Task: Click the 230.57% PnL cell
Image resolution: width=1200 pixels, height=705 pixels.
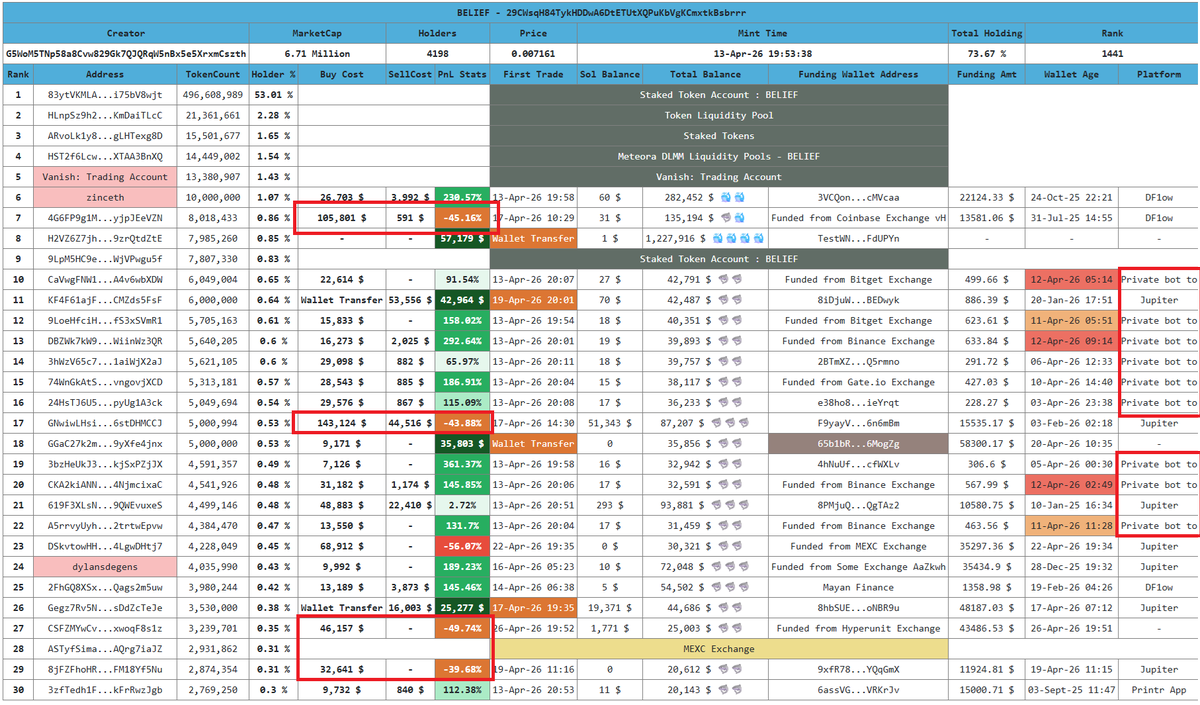Action: (462, 197)
